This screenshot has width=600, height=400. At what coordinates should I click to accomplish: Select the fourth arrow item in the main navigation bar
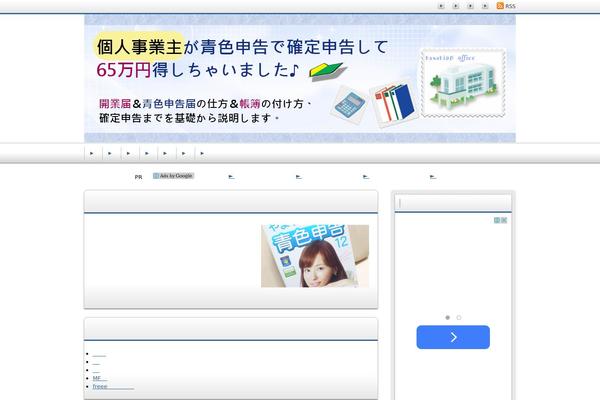tap(147, 153)
